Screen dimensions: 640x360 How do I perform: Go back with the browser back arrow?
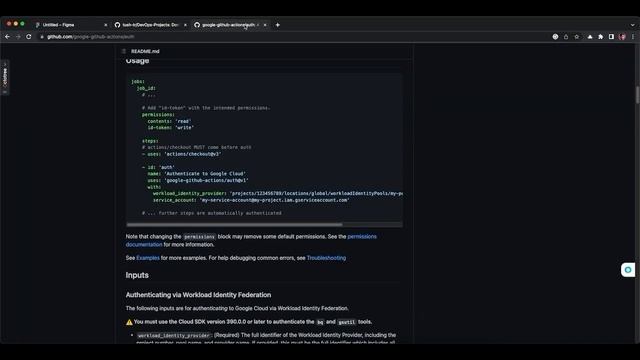7,37
